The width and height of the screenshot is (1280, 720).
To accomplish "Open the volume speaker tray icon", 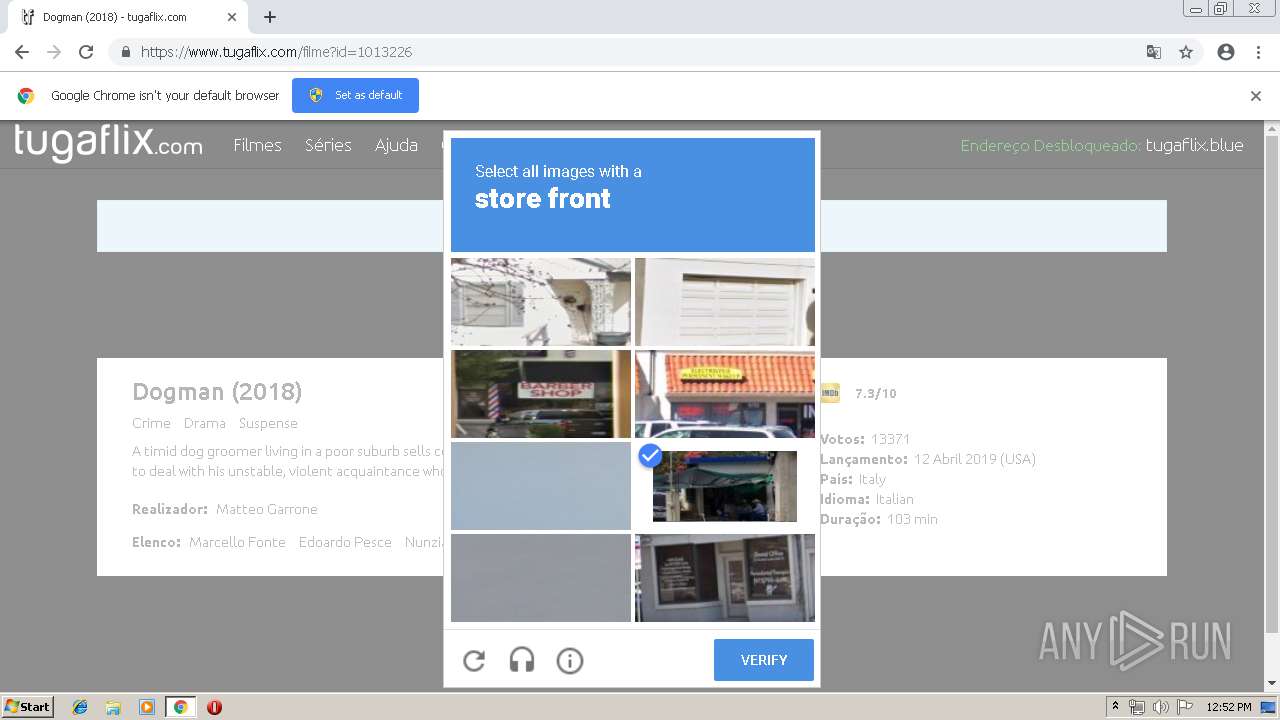I will [x=1161, y=707].
